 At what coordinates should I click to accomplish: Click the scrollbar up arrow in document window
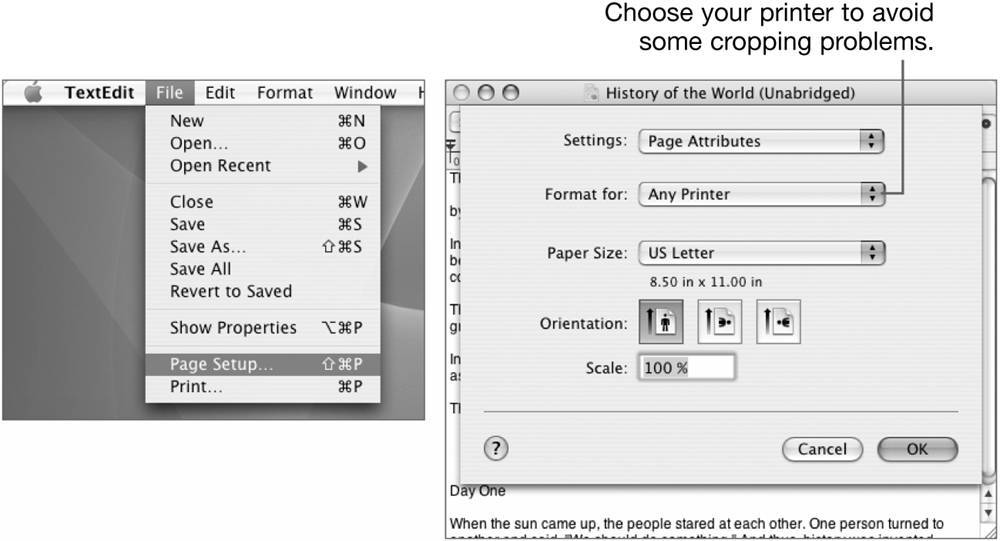989,494
